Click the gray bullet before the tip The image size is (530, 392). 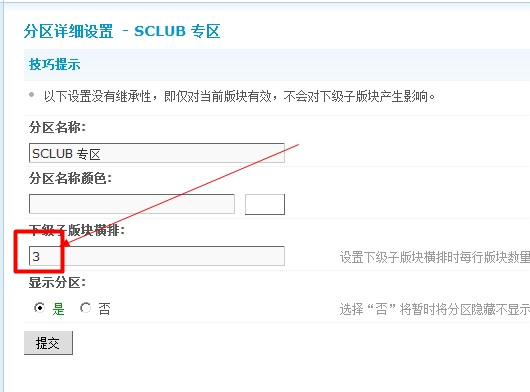[32, 95]
